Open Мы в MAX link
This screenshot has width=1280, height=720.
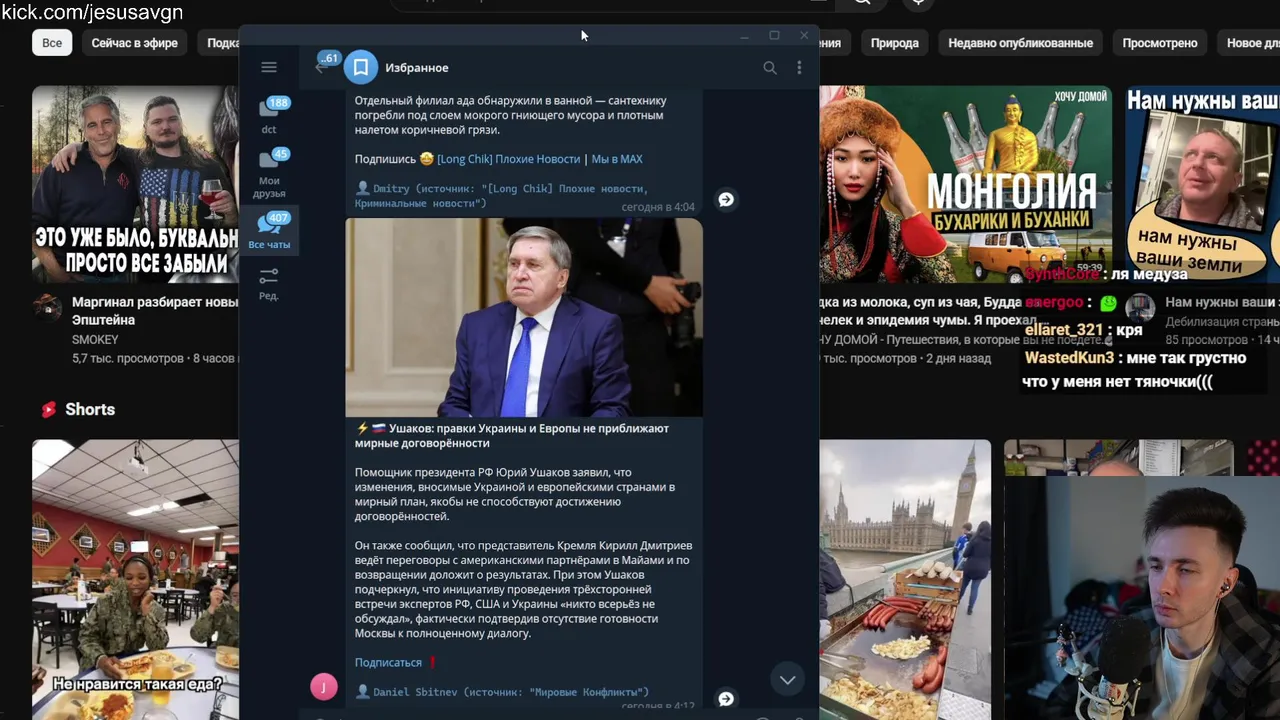click(x=617, y=159)
